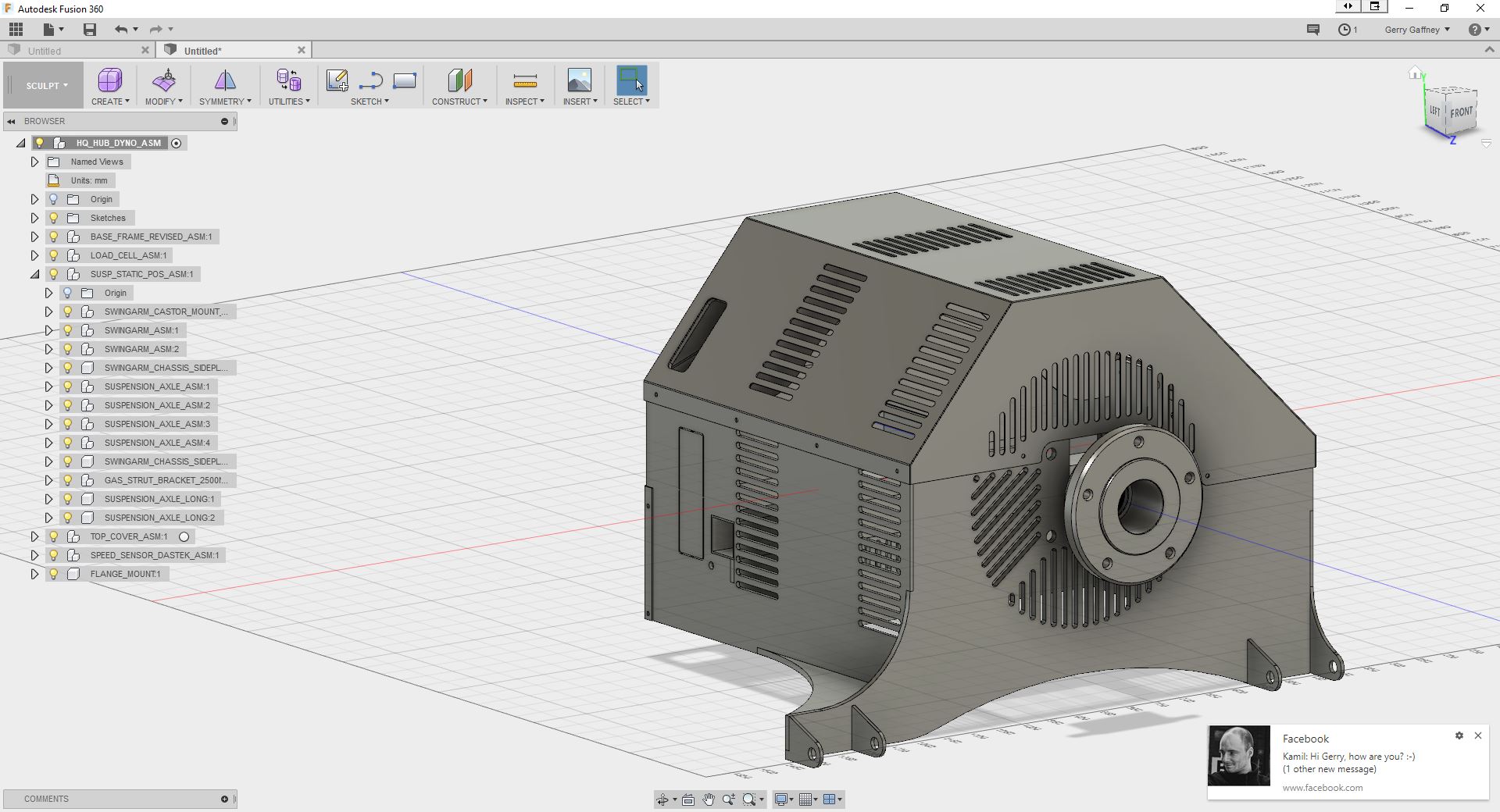This screenshot has width=1500, height=812.
Task: Hide the LOAD_CELL_ASM:1 component lightbulb
Action: click(54, 255)
